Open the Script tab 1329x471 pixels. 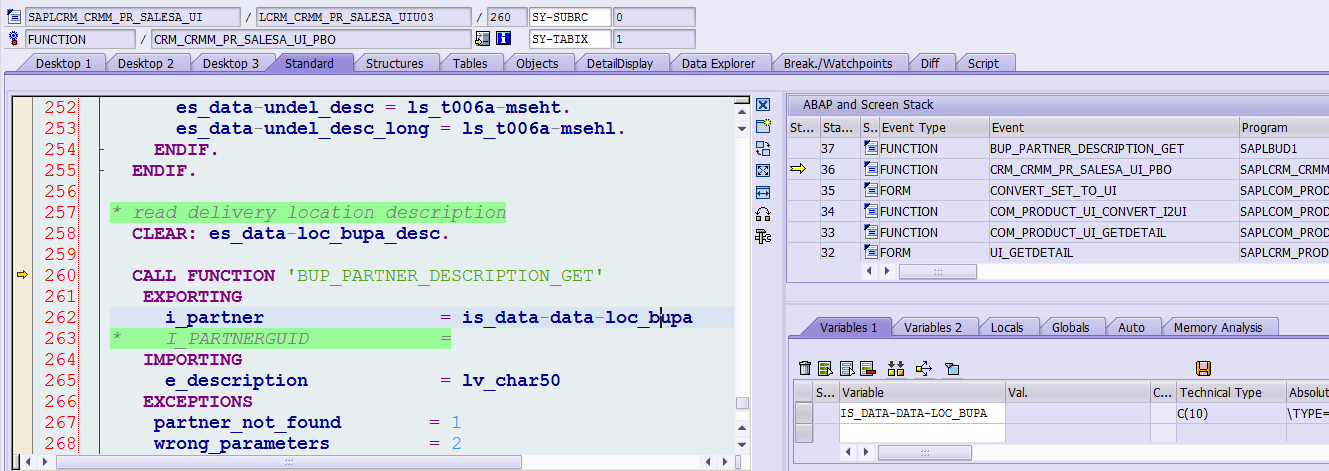tap(983, 63)
